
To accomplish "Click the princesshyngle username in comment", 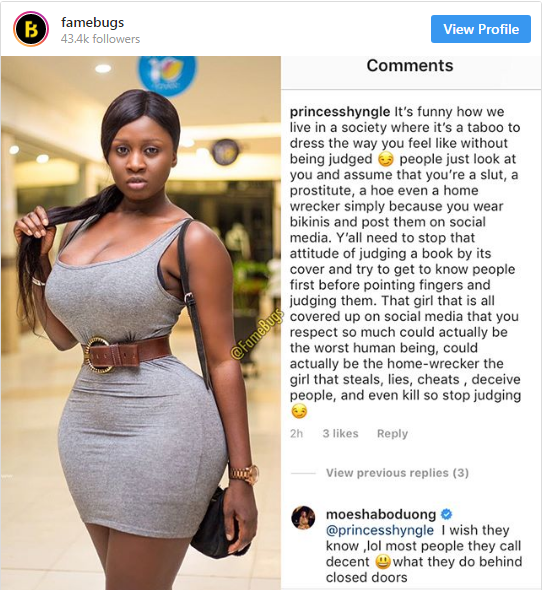I will click(340, 112).
